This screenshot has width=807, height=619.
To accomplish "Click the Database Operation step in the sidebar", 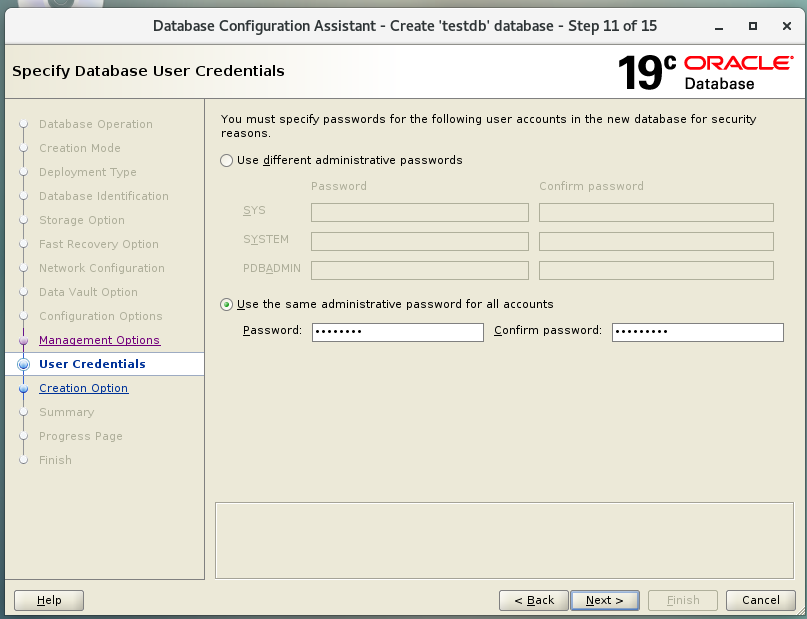I will pyautogui.click(x=96, y=124).
